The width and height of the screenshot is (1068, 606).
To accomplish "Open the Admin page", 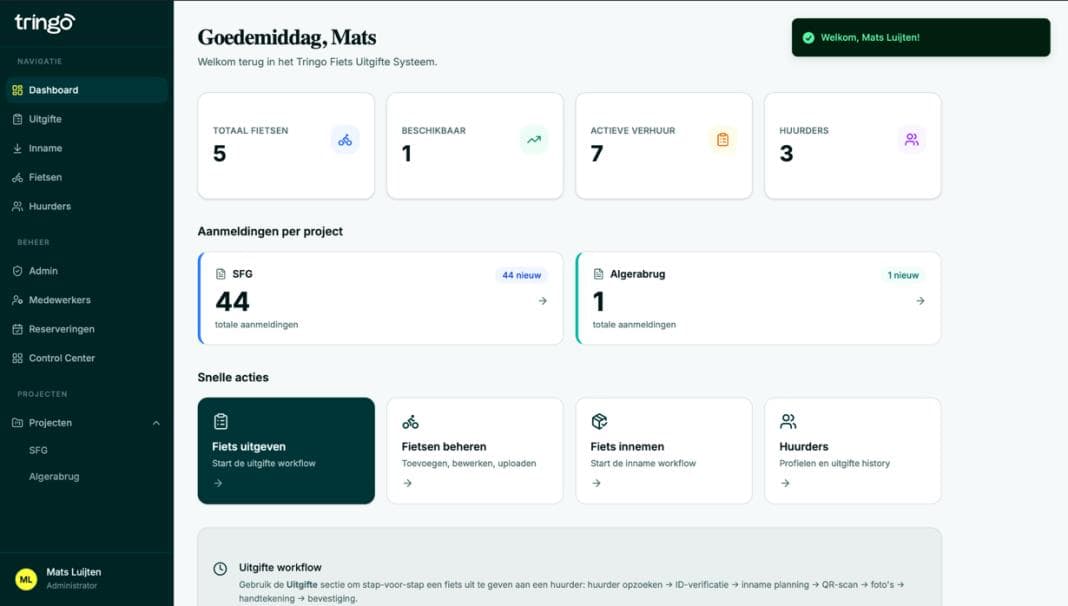I will pos(87,271).
